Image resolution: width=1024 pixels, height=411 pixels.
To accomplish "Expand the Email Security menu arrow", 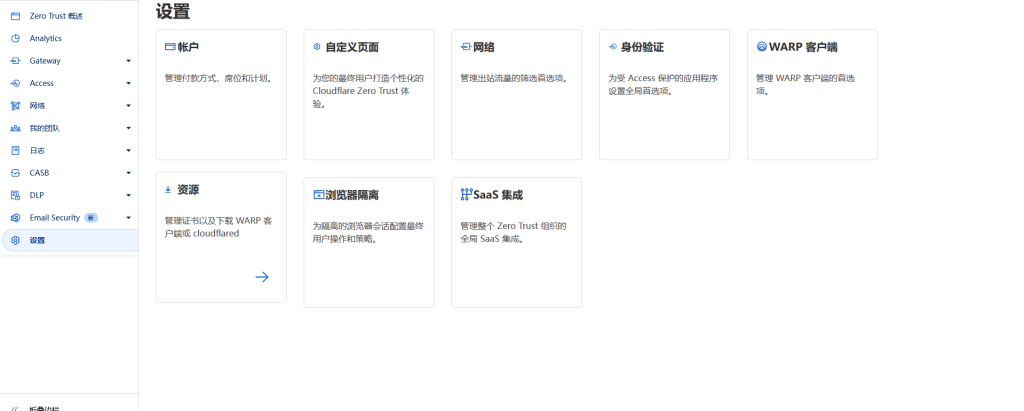I will pos(129,218).
